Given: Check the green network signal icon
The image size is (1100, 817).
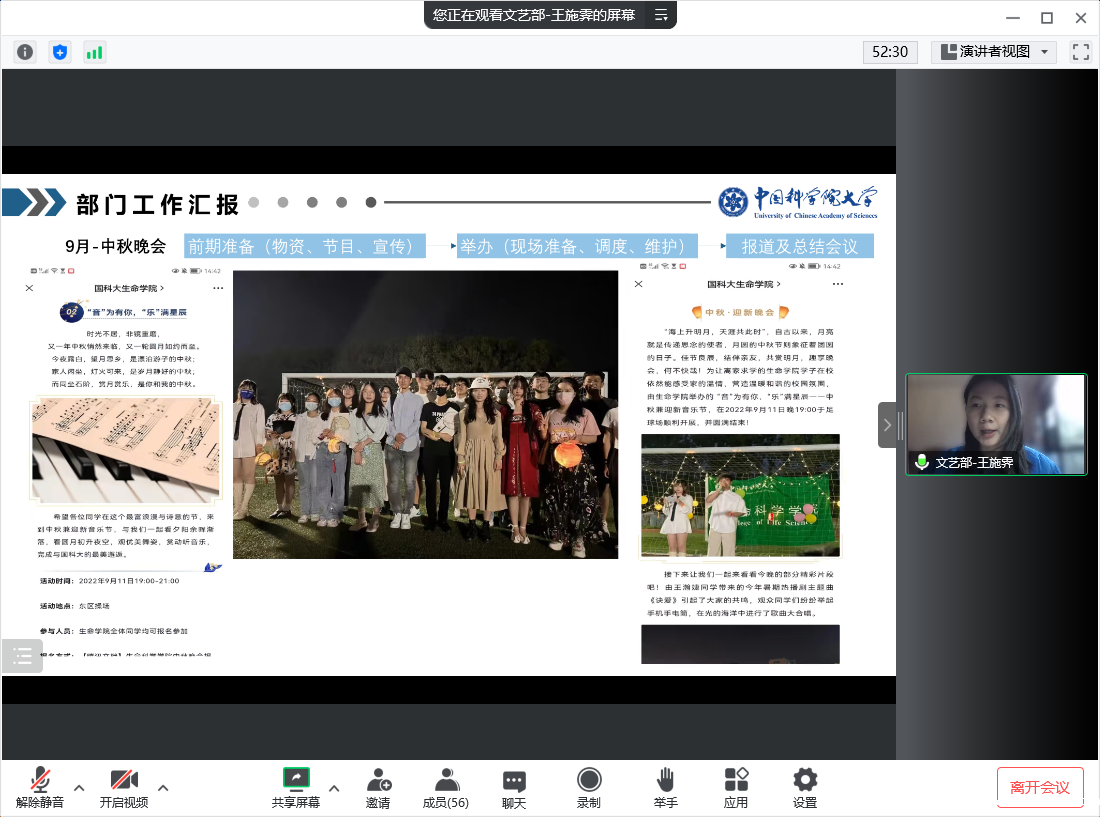Looking at the screenshot, I should pos(95,52).
